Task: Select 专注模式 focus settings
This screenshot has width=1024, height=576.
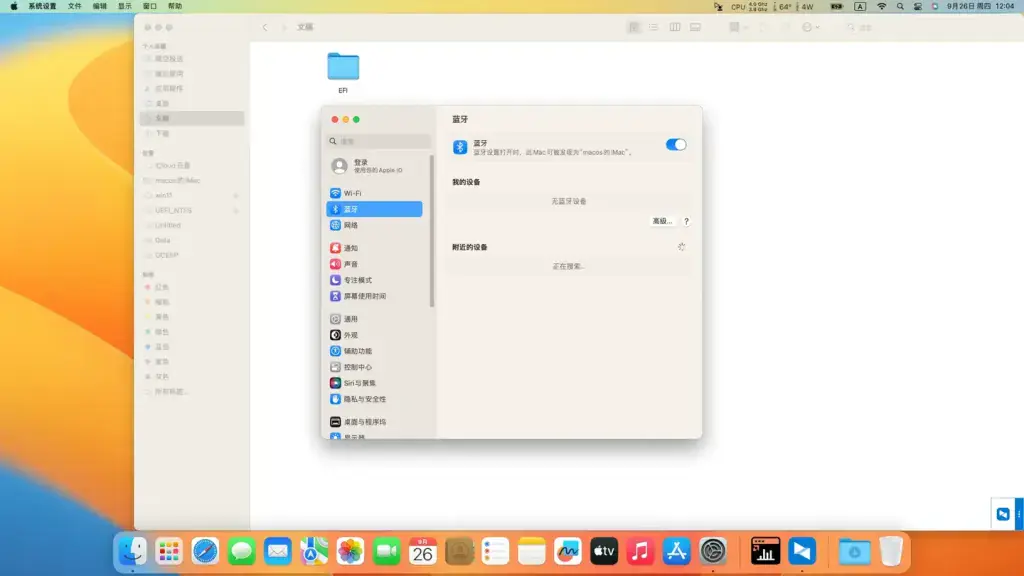Action: point(374,280)
